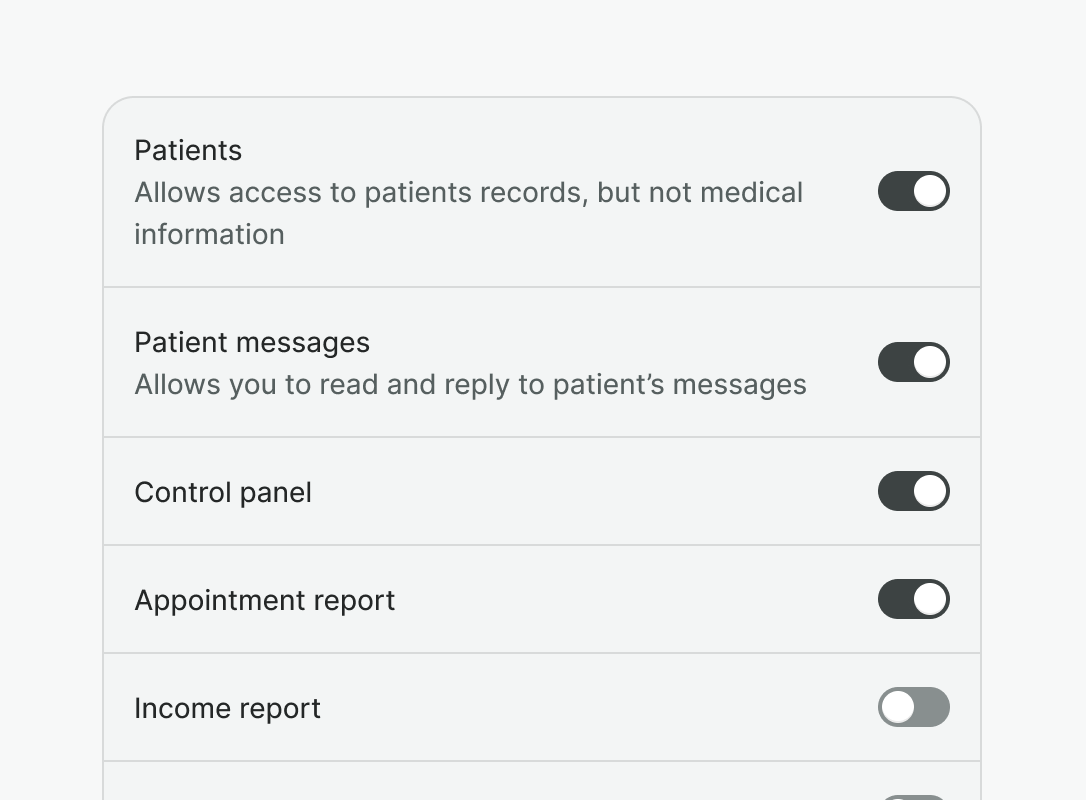Toggle the partially visible switch below Income report

913,797
